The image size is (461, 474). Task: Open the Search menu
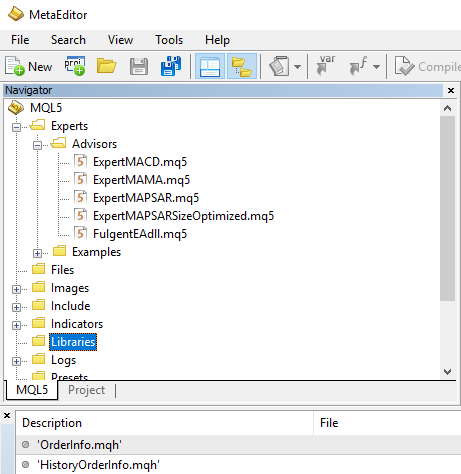[68, 40]
